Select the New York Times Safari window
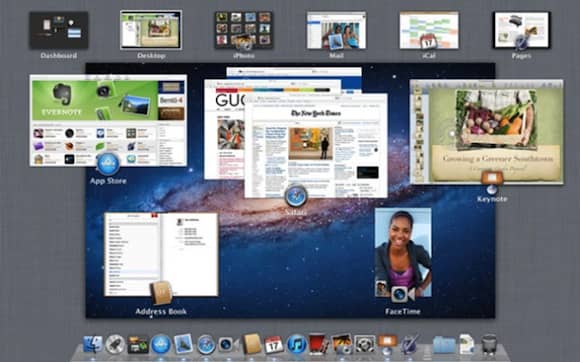 [x=316, y=145]
